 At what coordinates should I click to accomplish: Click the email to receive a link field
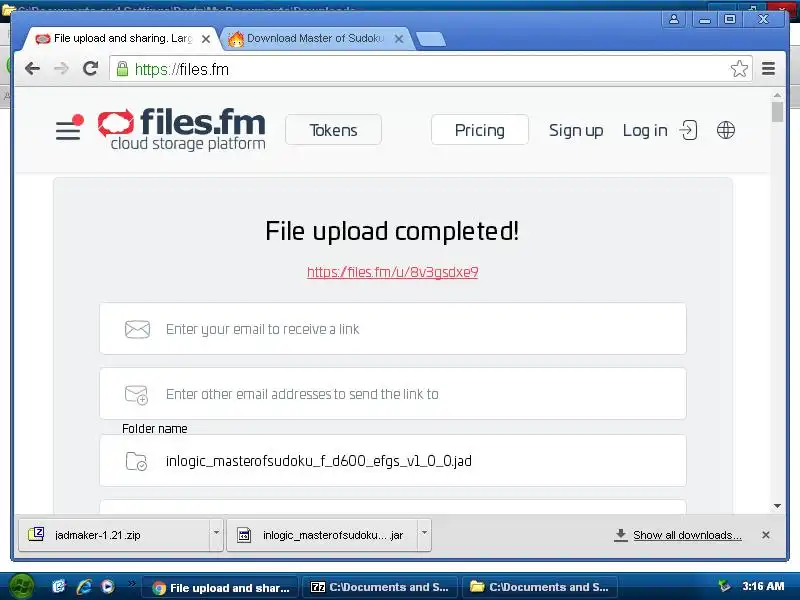392,329
